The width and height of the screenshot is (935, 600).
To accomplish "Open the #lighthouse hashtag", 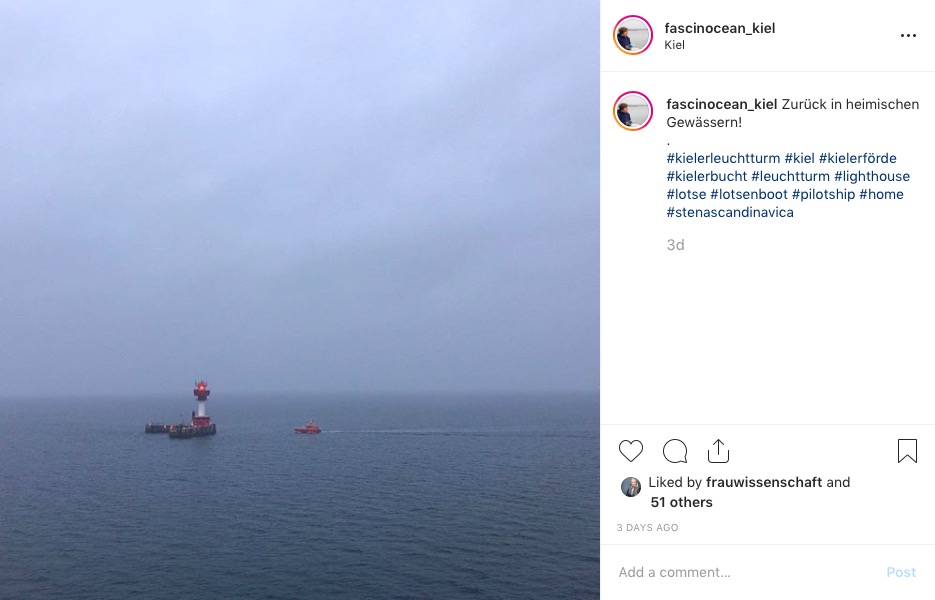I will 872,176.
